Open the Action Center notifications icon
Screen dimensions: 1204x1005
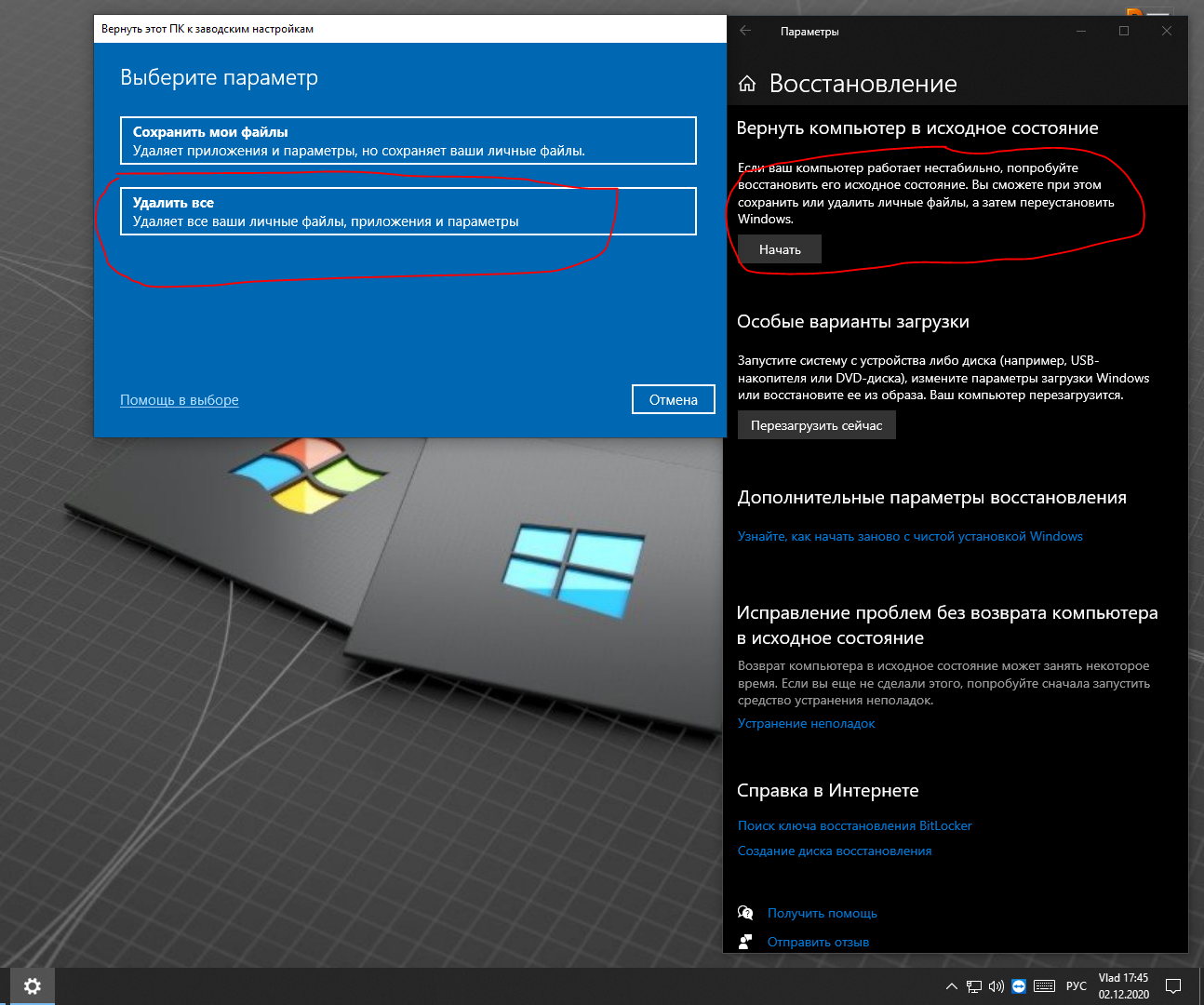point(1174,986)
